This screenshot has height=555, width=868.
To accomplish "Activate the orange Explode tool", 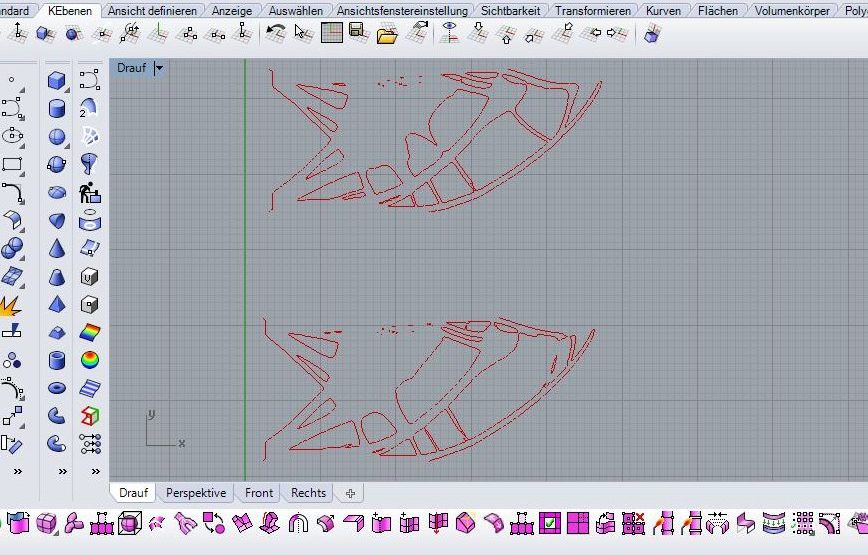I will (x=12, y=305).
